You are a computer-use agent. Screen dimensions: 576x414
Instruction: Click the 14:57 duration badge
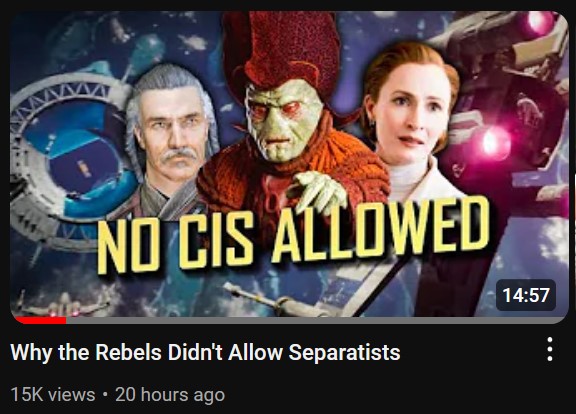click(526, 295)
